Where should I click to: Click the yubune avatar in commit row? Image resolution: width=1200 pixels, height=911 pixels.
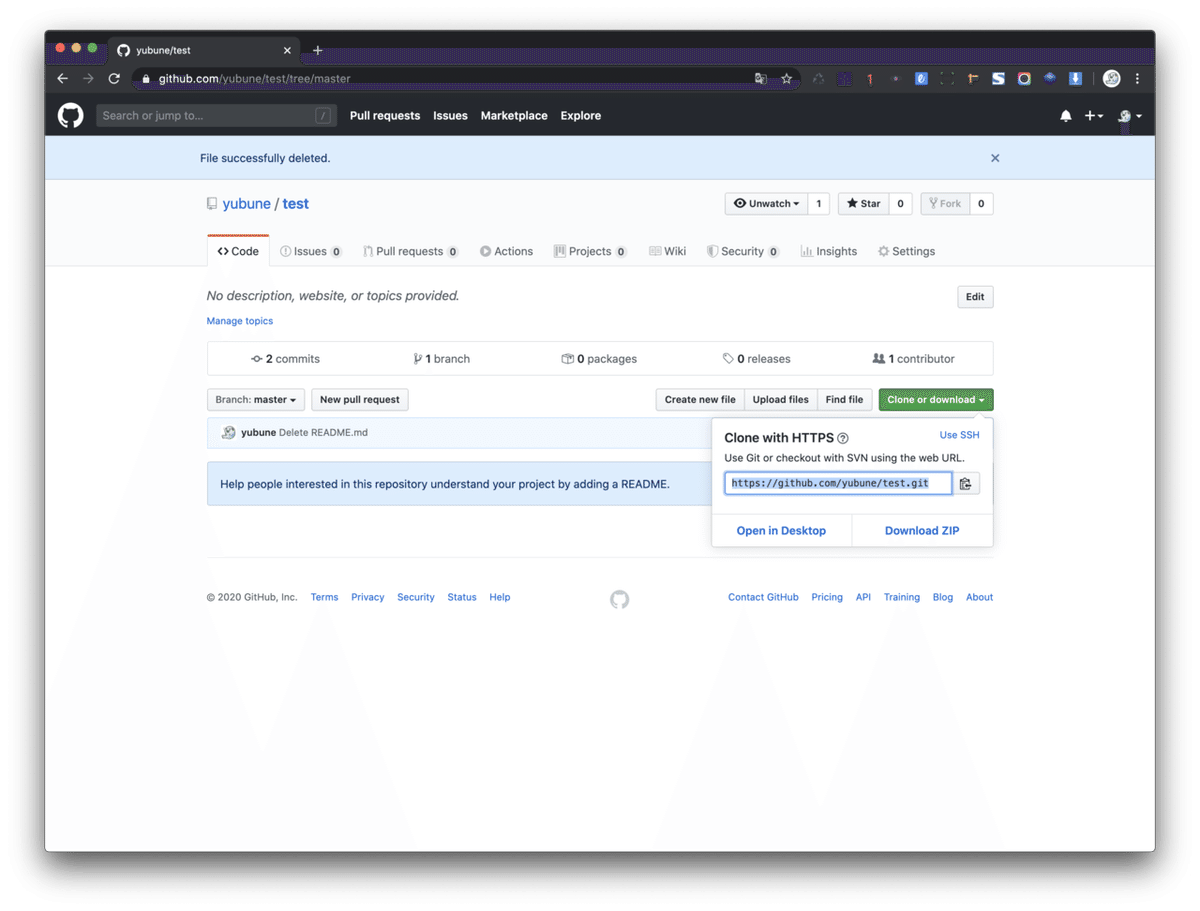228,433
